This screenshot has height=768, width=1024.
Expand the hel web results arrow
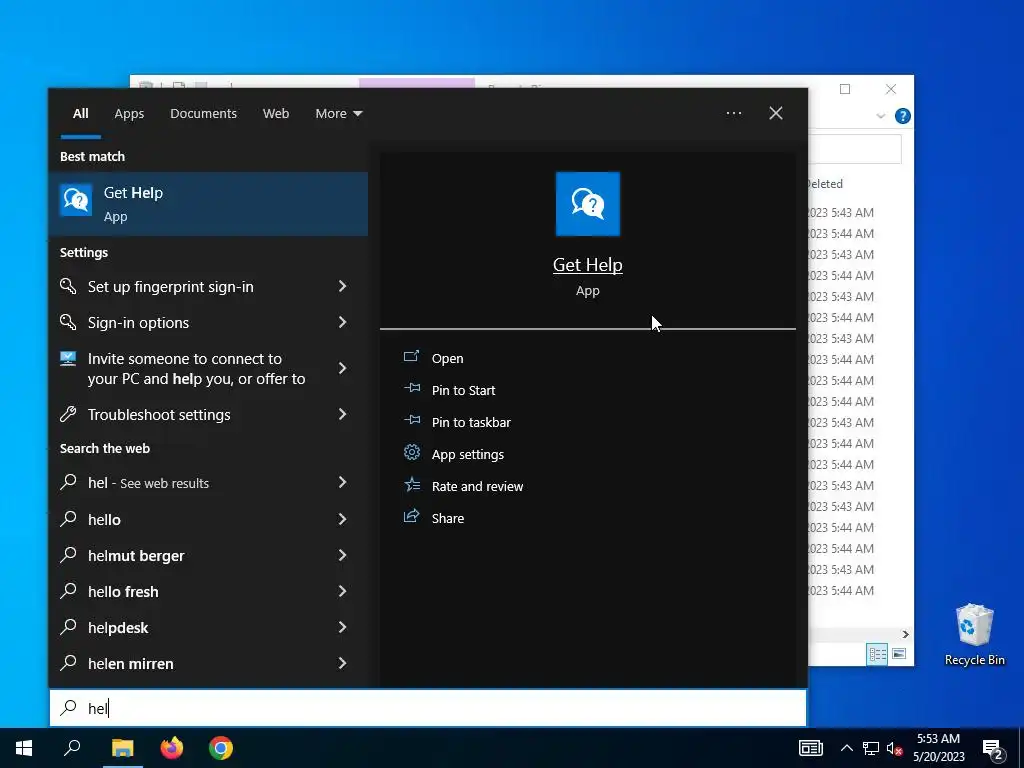tap(342, 483)
